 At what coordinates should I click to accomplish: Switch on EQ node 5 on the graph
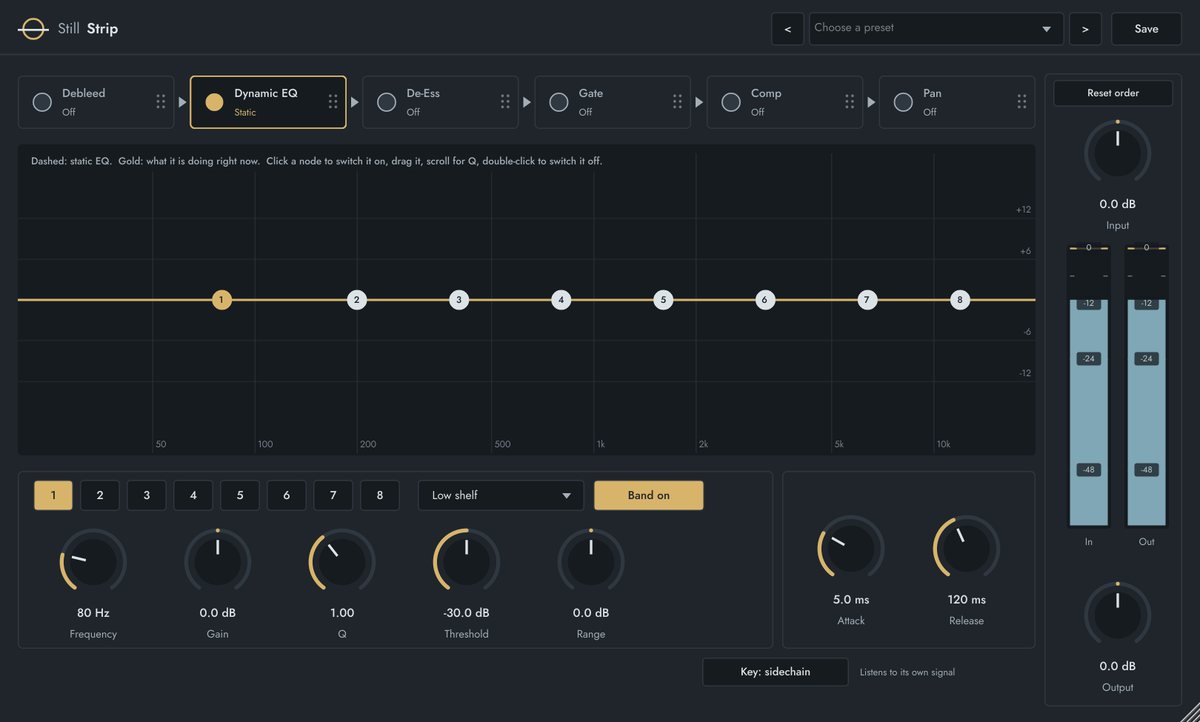point(663,299)
